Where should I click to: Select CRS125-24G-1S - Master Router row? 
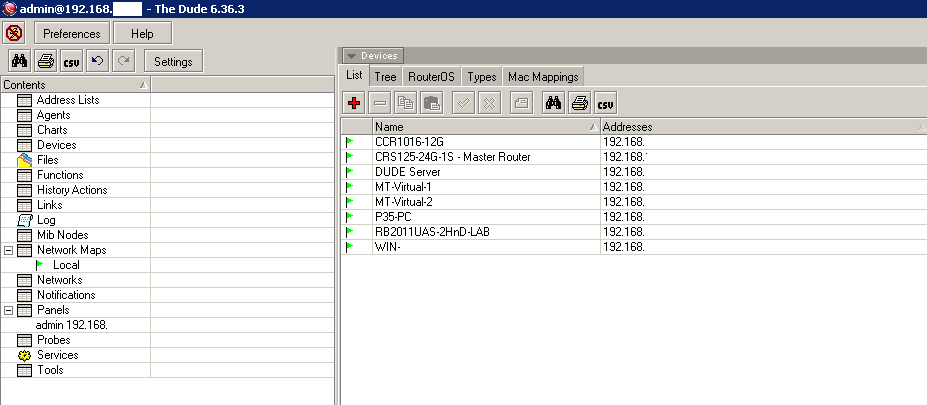point(634,157)
